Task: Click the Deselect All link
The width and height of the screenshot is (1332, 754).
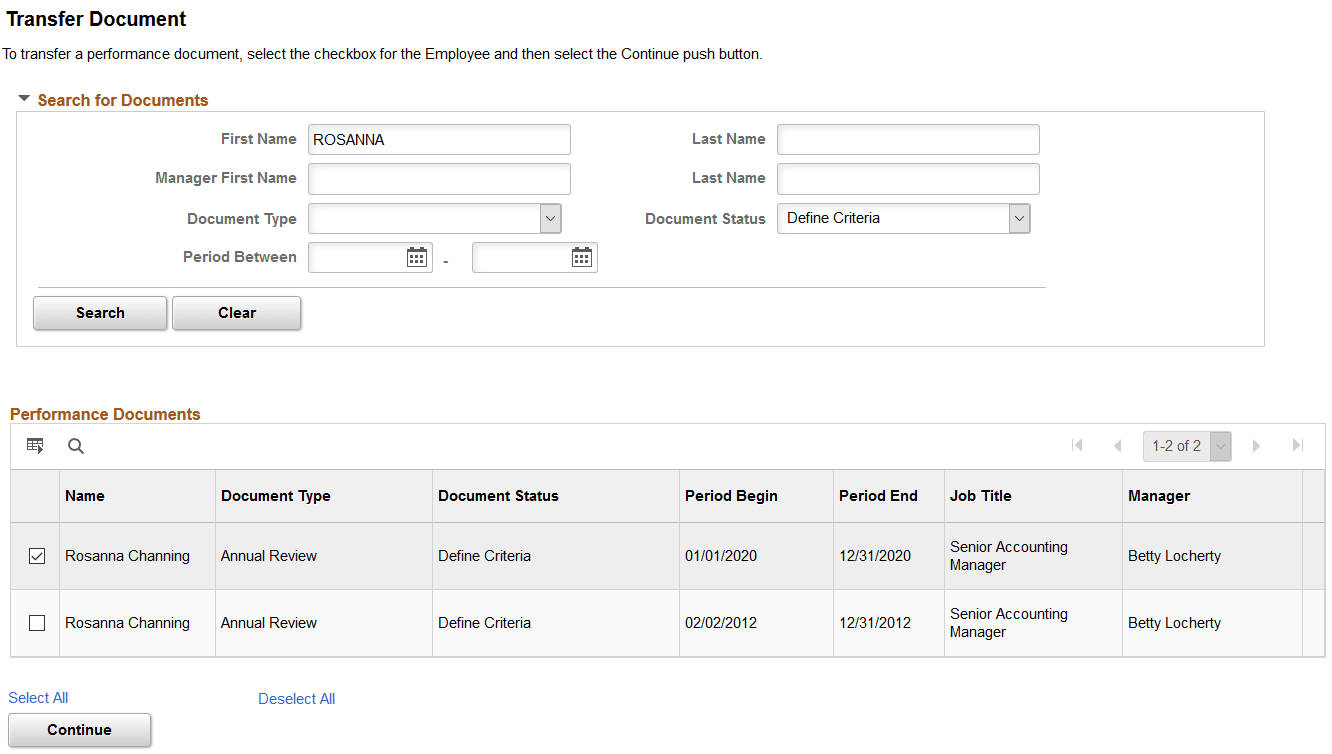Action: (296, 699)
